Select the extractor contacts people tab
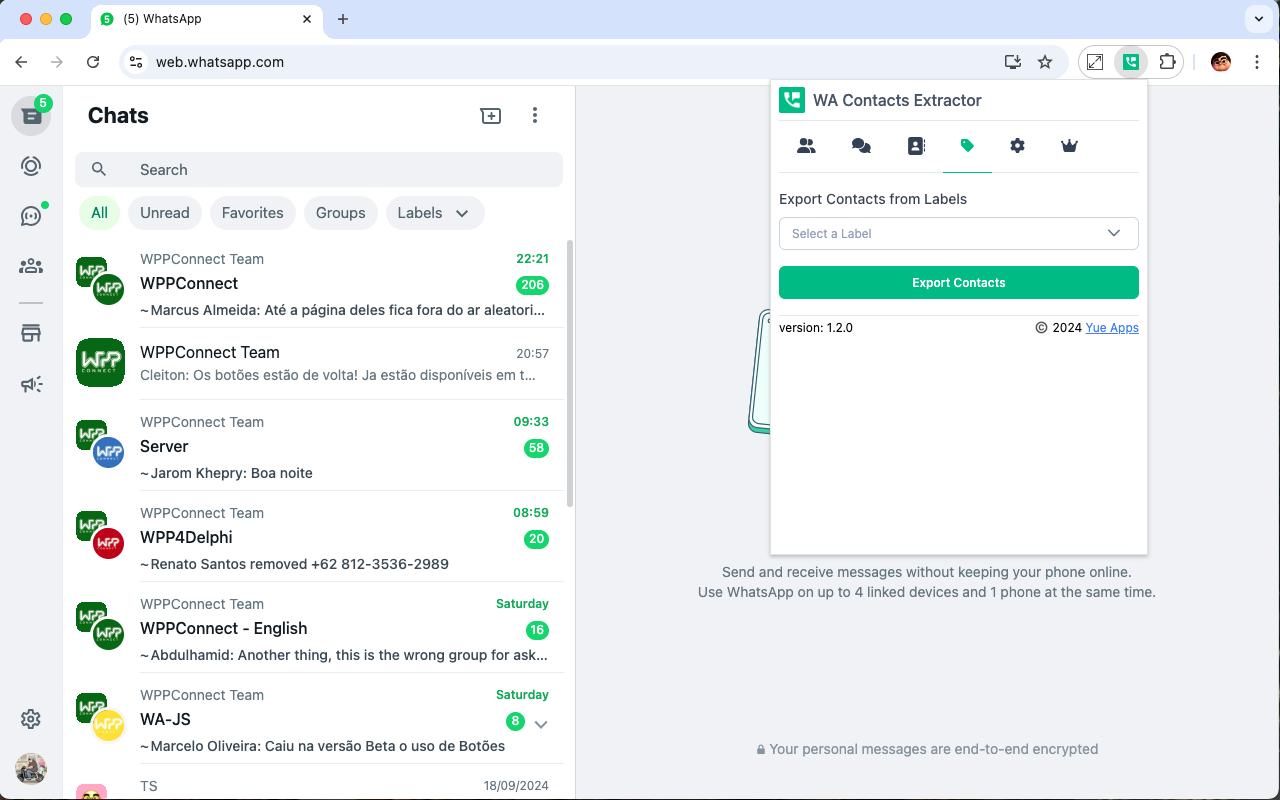This screenshot has width=1280, height=800. [806, 146]
